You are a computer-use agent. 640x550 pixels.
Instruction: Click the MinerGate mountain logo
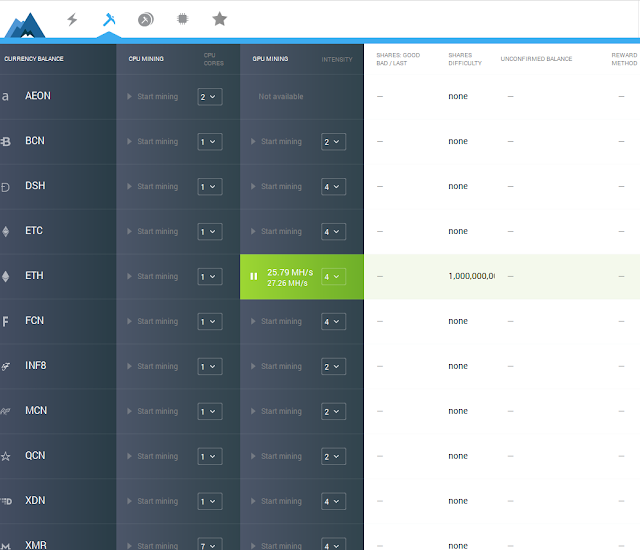(x=25, y=25)
